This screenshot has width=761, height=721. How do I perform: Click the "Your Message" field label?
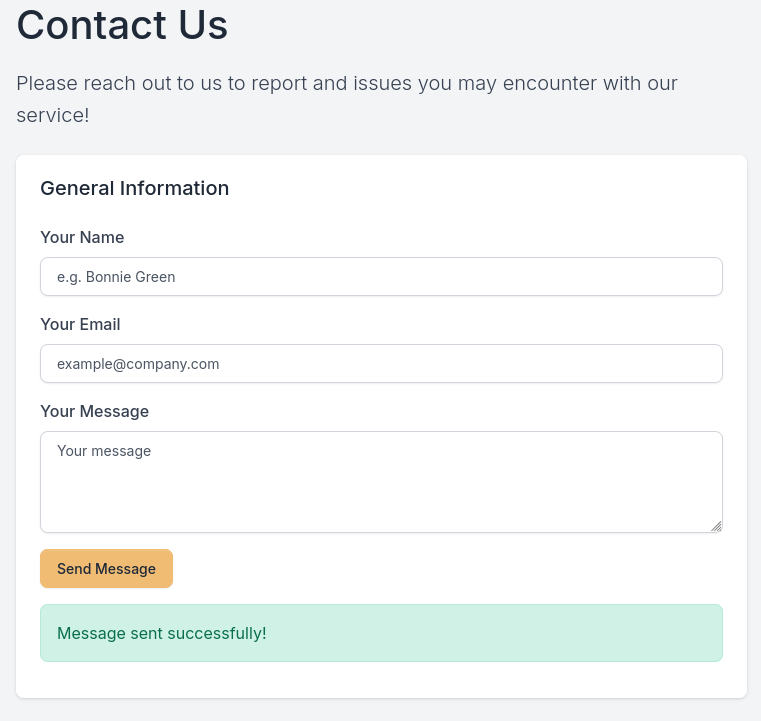click(x=94, y=411)
